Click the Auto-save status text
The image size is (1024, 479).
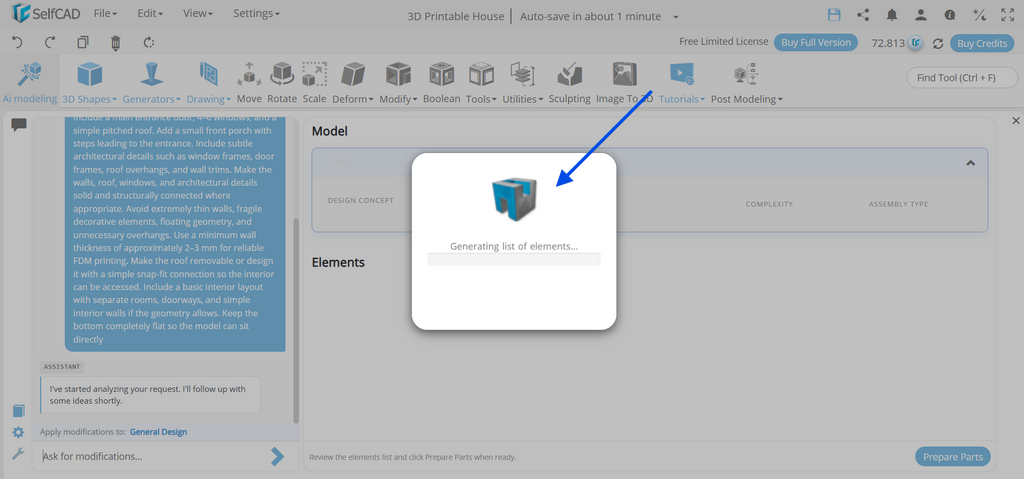point(590,16)
